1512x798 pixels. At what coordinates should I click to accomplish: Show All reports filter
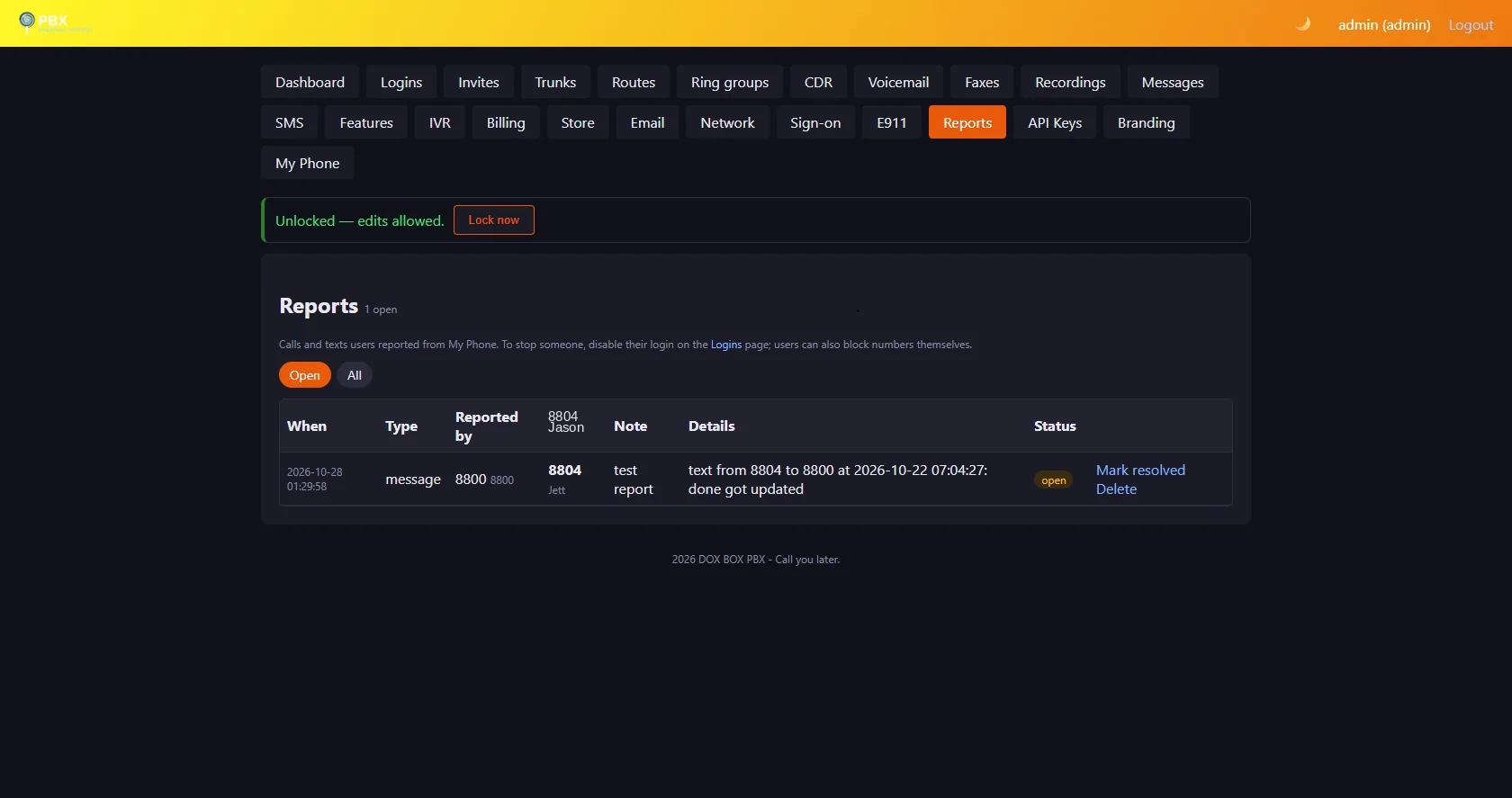(355, 375)
